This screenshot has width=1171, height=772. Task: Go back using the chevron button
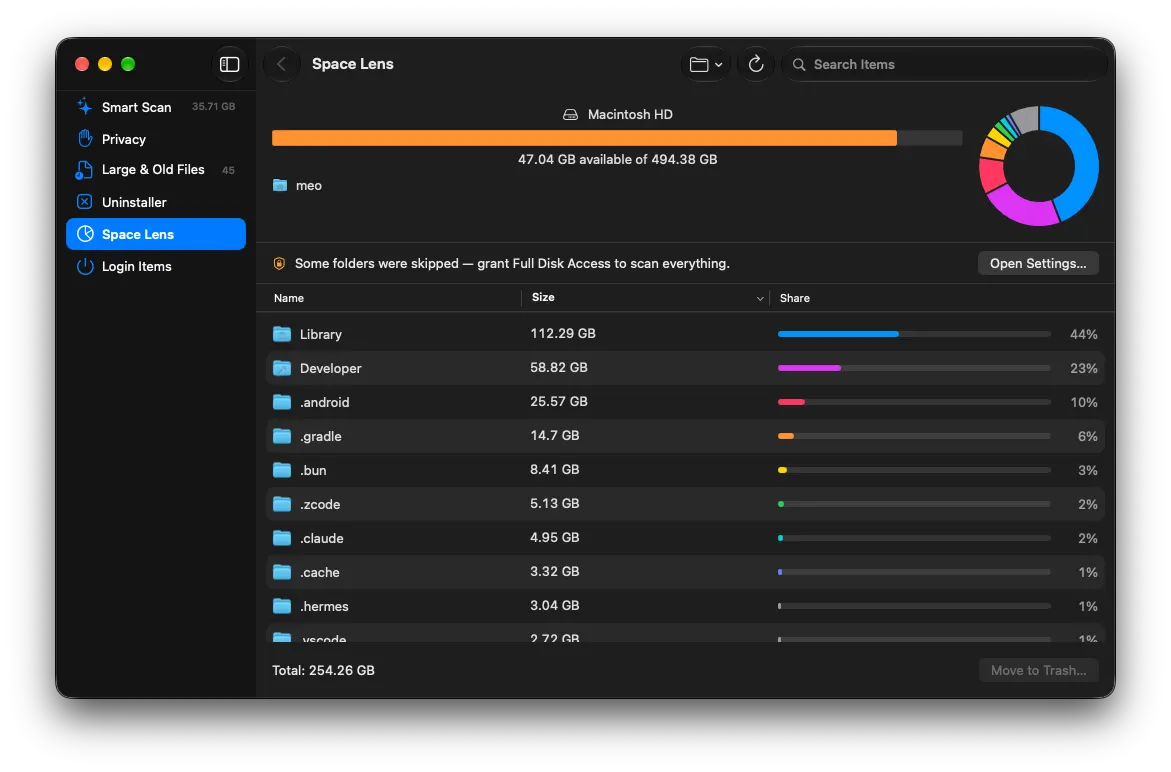point(282,64)
